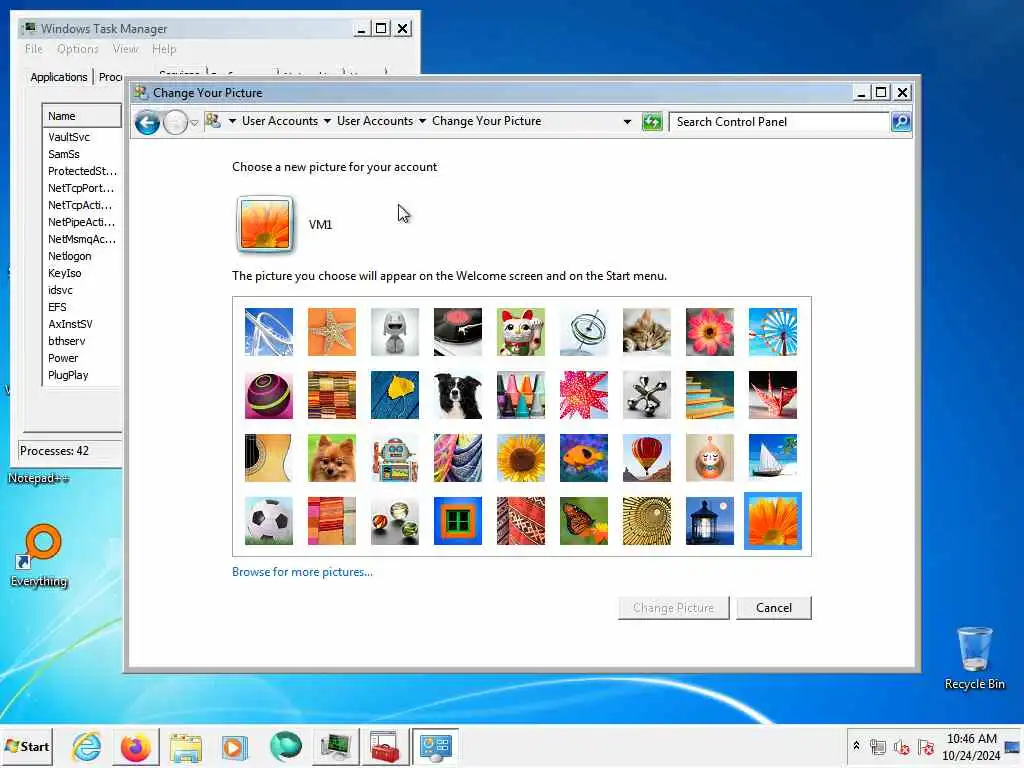
Task: Select the butterfly picture
Action: (x=584, y=521)
